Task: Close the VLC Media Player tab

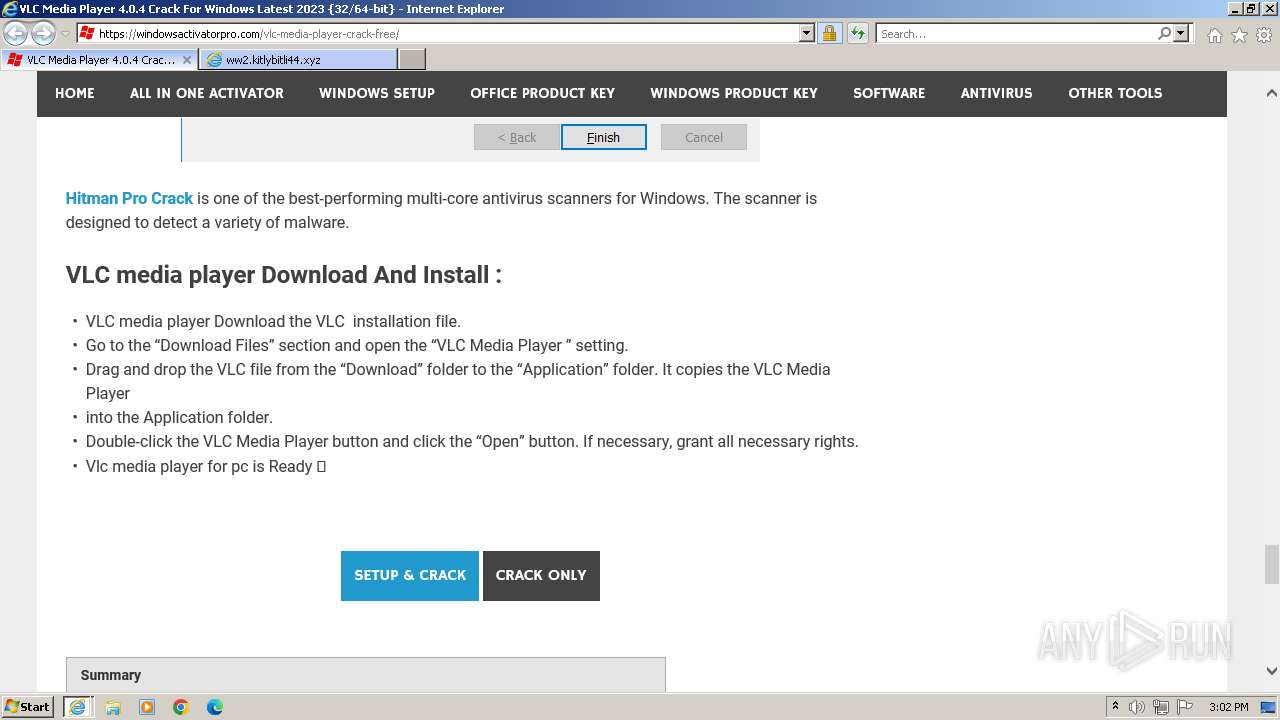Action: click(186, 60)
